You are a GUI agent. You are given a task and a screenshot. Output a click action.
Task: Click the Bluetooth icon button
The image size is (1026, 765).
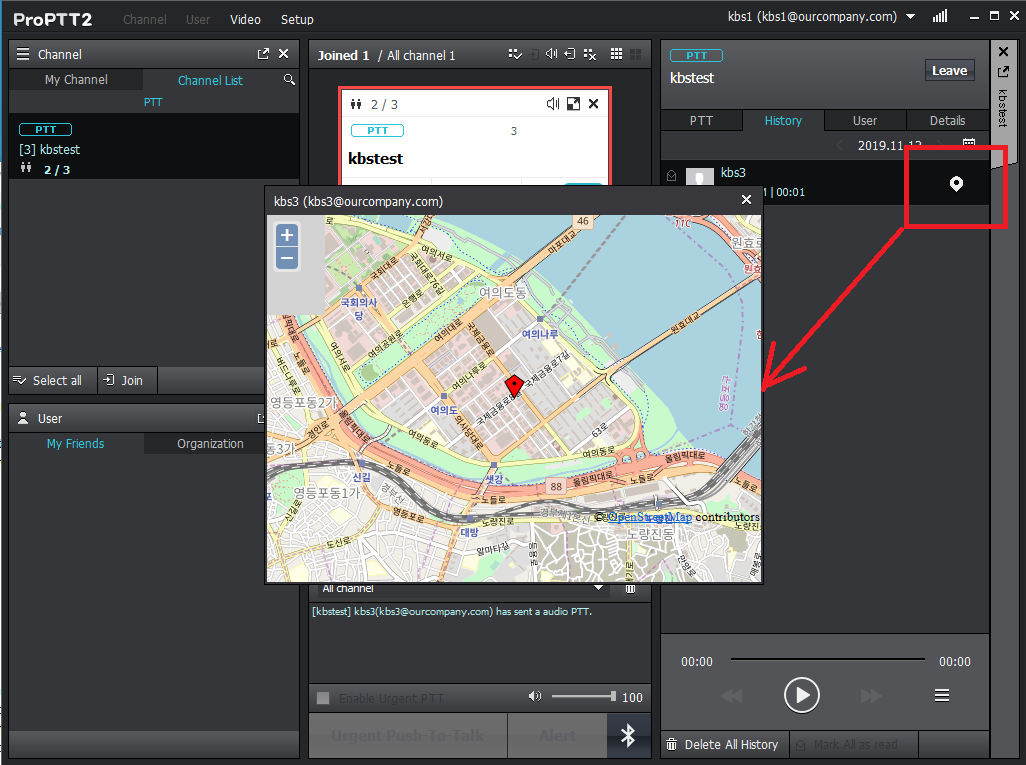click(628, 736)
